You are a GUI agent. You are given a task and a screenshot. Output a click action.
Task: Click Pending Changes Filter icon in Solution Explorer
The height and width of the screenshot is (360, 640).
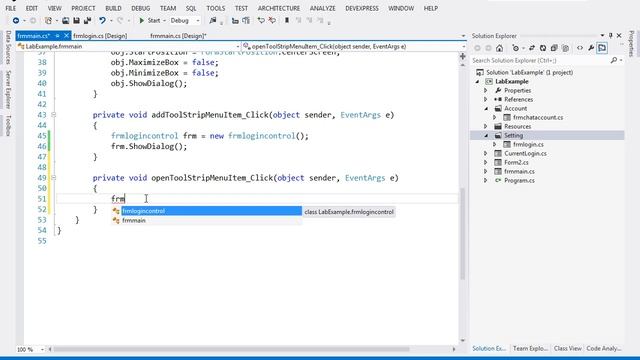click(x=516, y=48)
